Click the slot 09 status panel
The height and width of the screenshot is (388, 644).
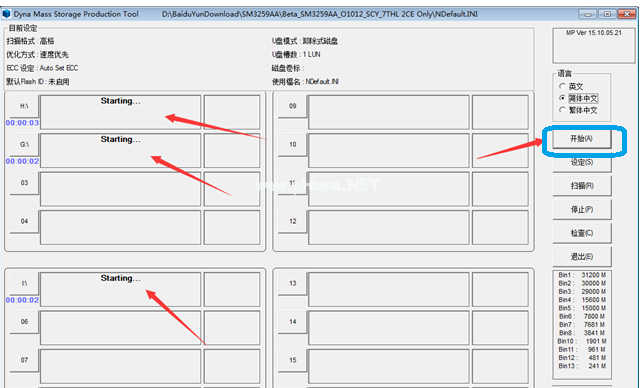[x=389, y=112]
